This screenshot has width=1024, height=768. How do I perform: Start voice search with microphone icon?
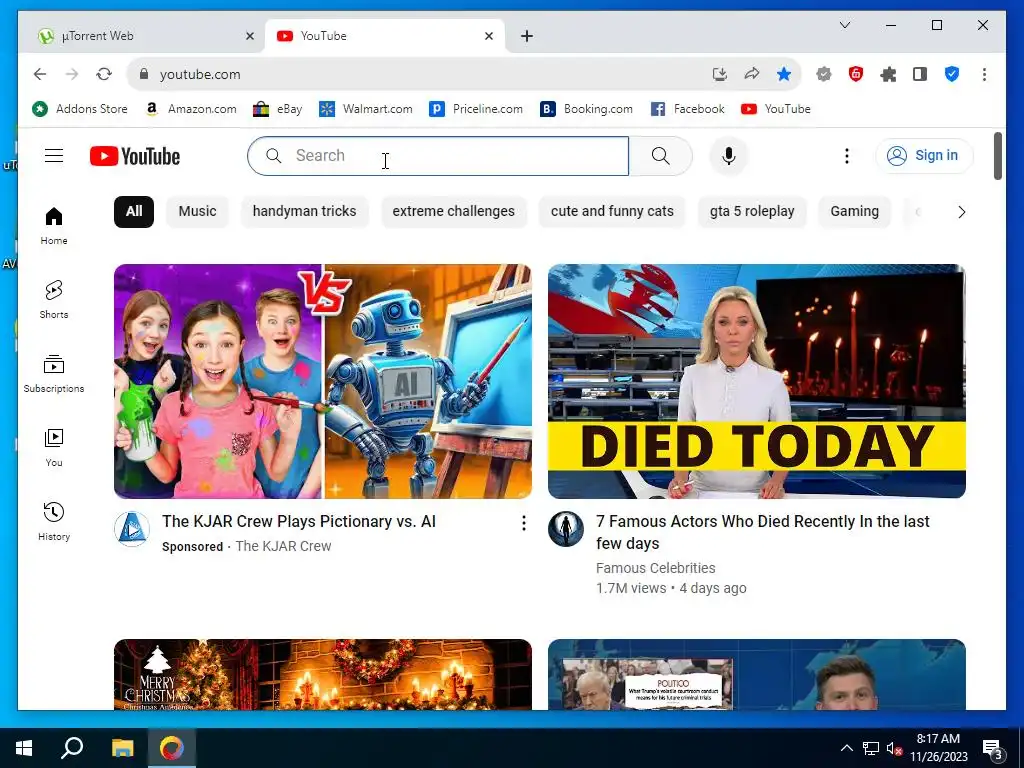click(729, 155)
